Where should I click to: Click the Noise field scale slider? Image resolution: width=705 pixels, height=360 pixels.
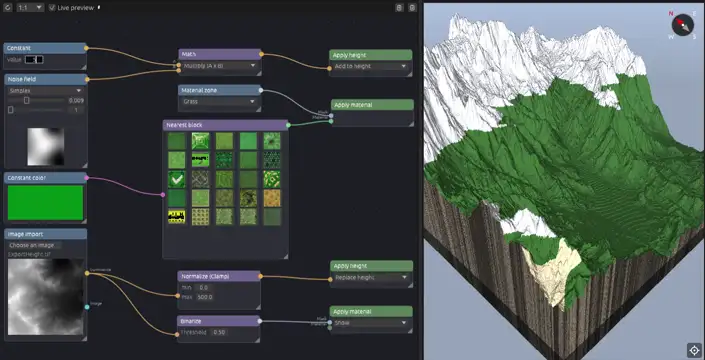click(x=37, y=101)
